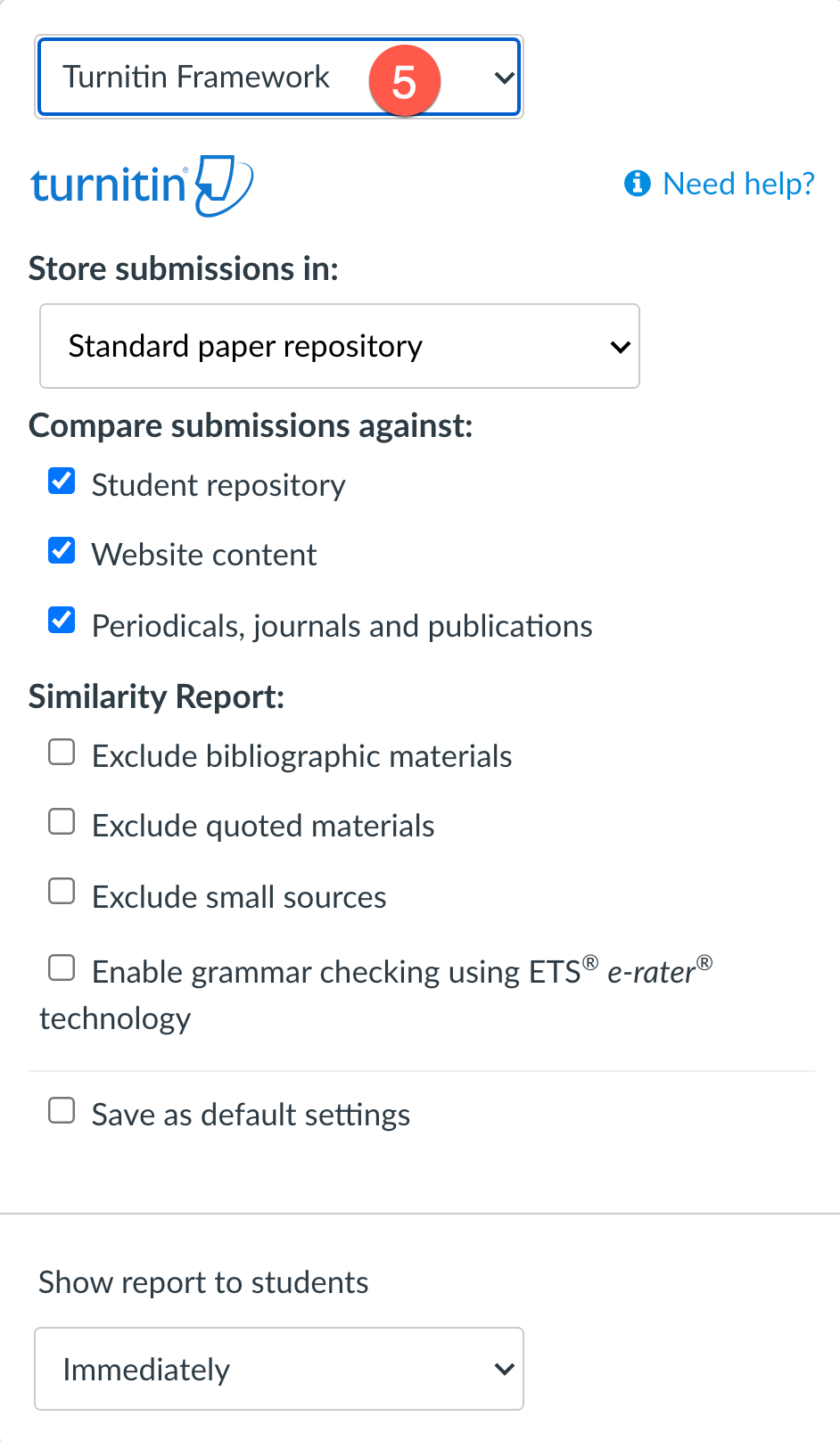The image size is (840, 1441).
Task: Click the Student repository label text
Action: coord(218,485)
